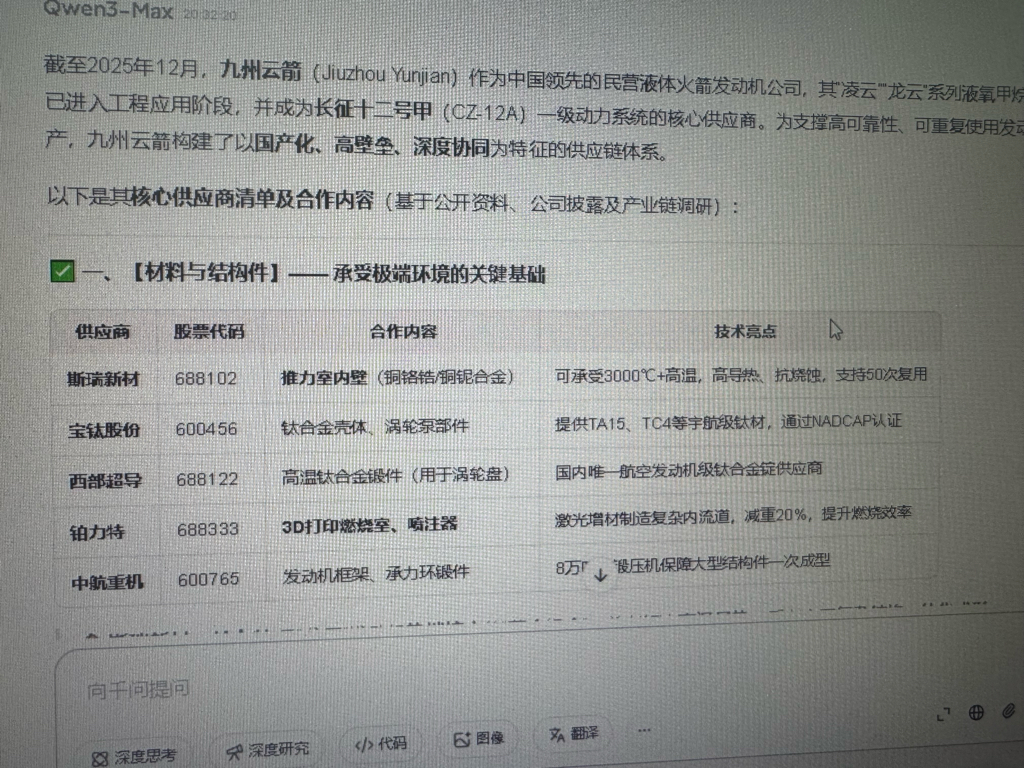Click the 高温钛合金锻件 cell
The height and width of the screenshot is (768, 1024).
point(396,475)
